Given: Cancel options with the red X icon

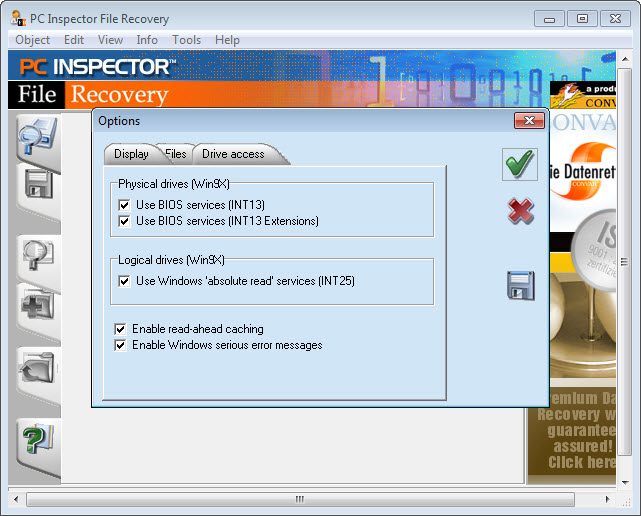Looking at the screenshot, I should [x=520, y=211].
